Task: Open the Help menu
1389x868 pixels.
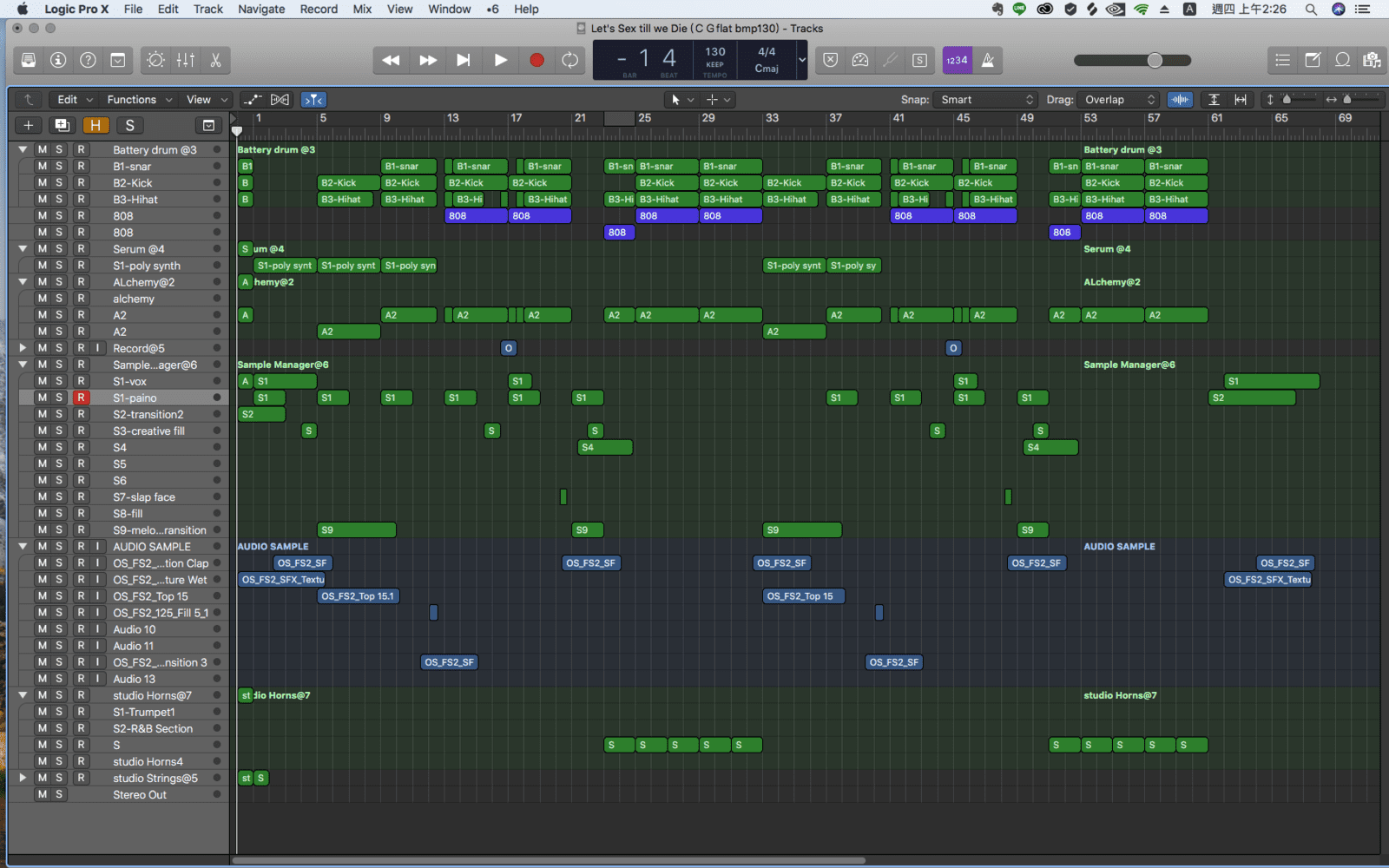Action: coord(526,9)
